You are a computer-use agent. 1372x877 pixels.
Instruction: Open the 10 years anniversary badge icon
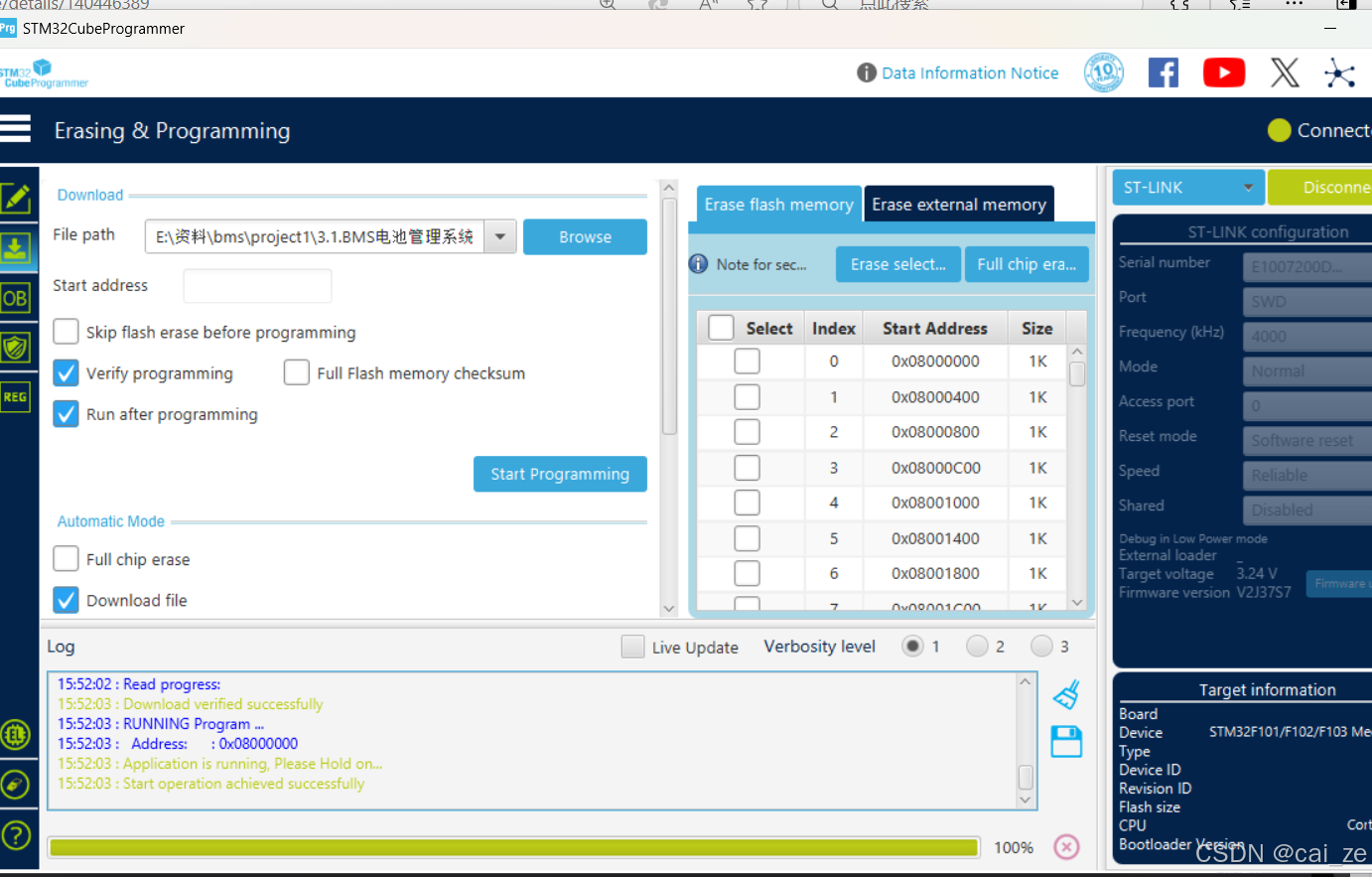1104,73
